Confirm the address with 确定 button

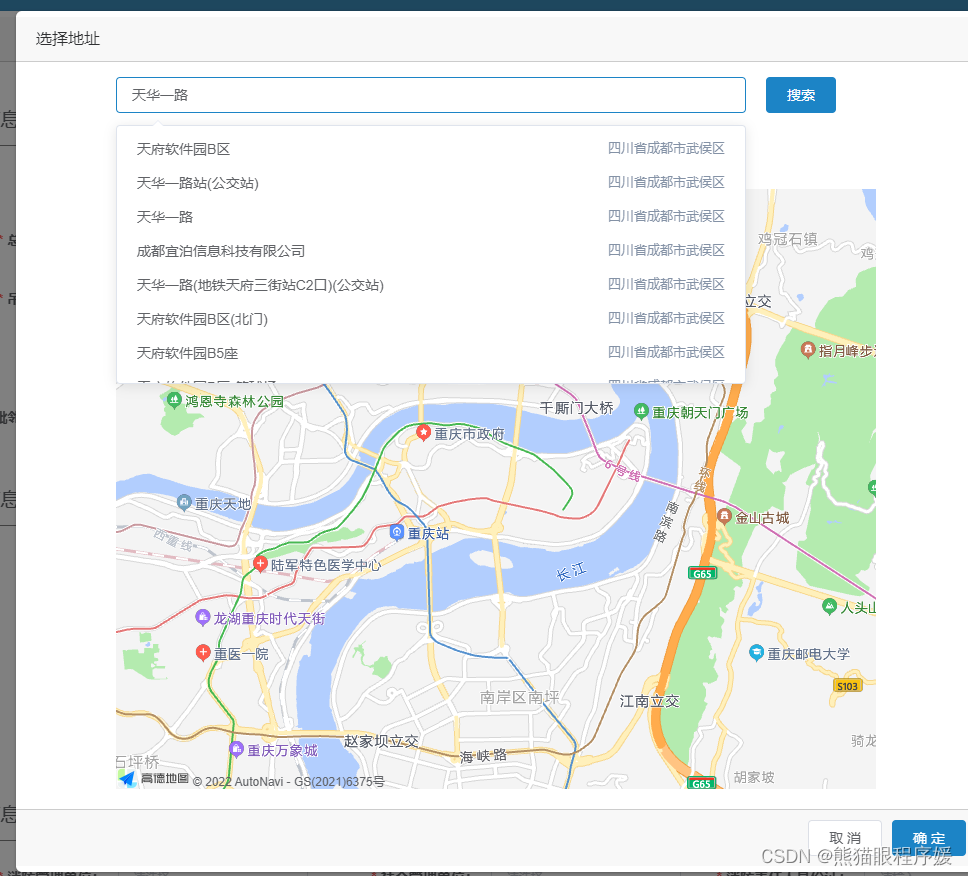coord(928,838)
